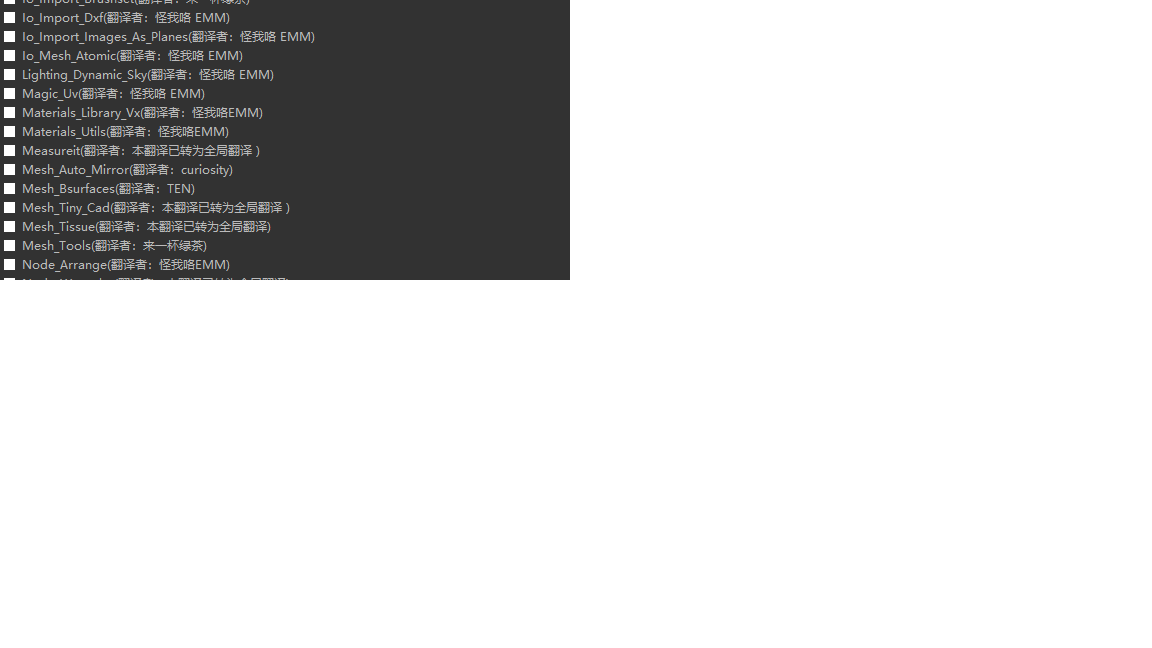1152x648 pixels.
Task: Toggle the Io_Mesh_Atomic checkbox
Action: pyautogui.click(x=10, y=56)
